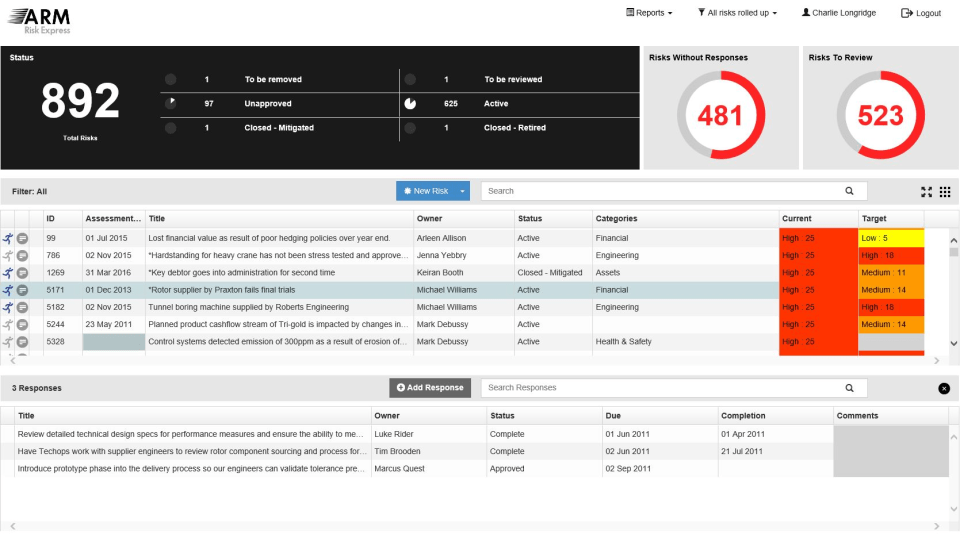
Task: Open comments icon for risk 786
Action: pos(22,255)
